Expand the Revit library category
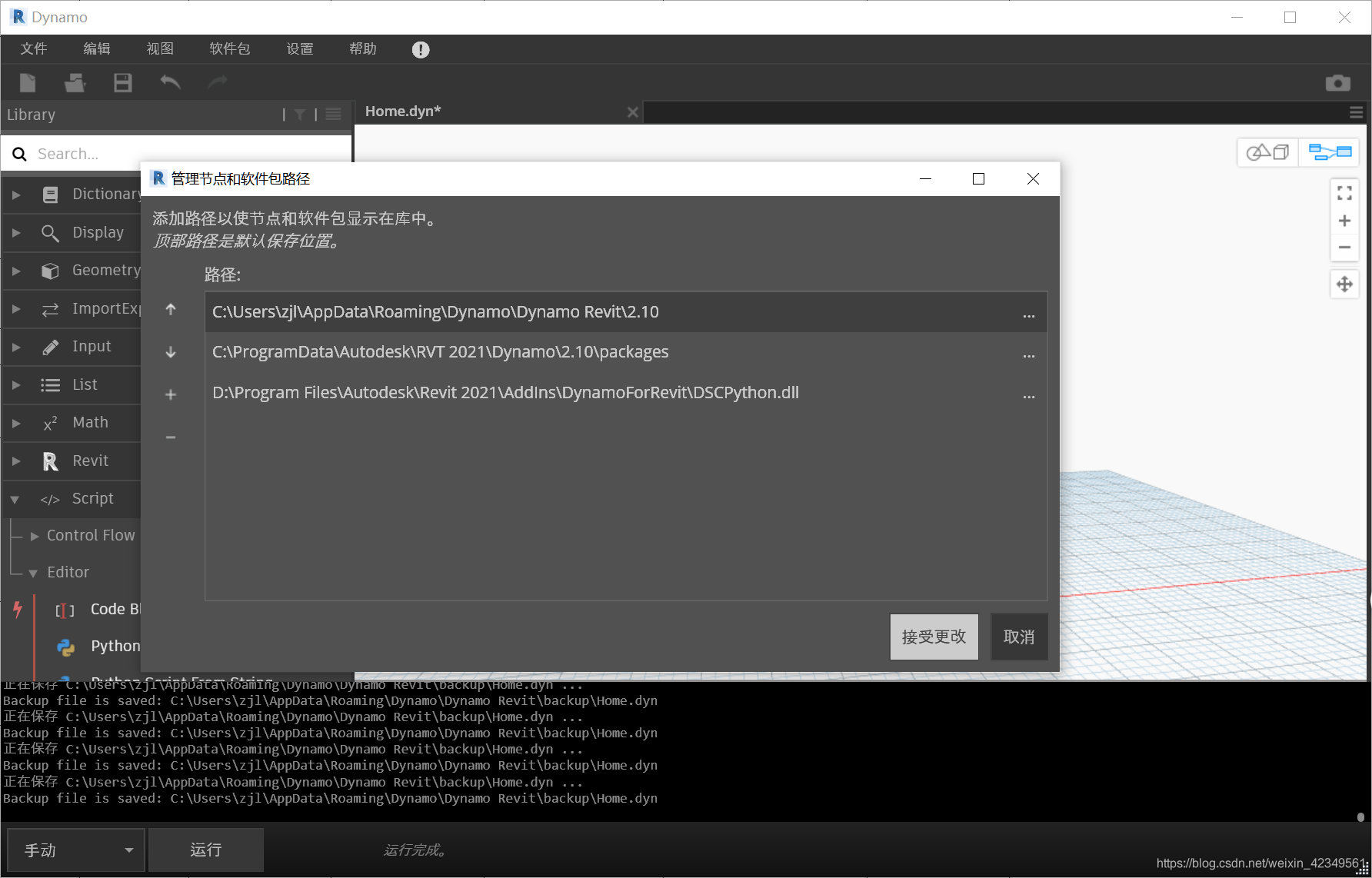1372x878 pixels. [x=16, y=461]
